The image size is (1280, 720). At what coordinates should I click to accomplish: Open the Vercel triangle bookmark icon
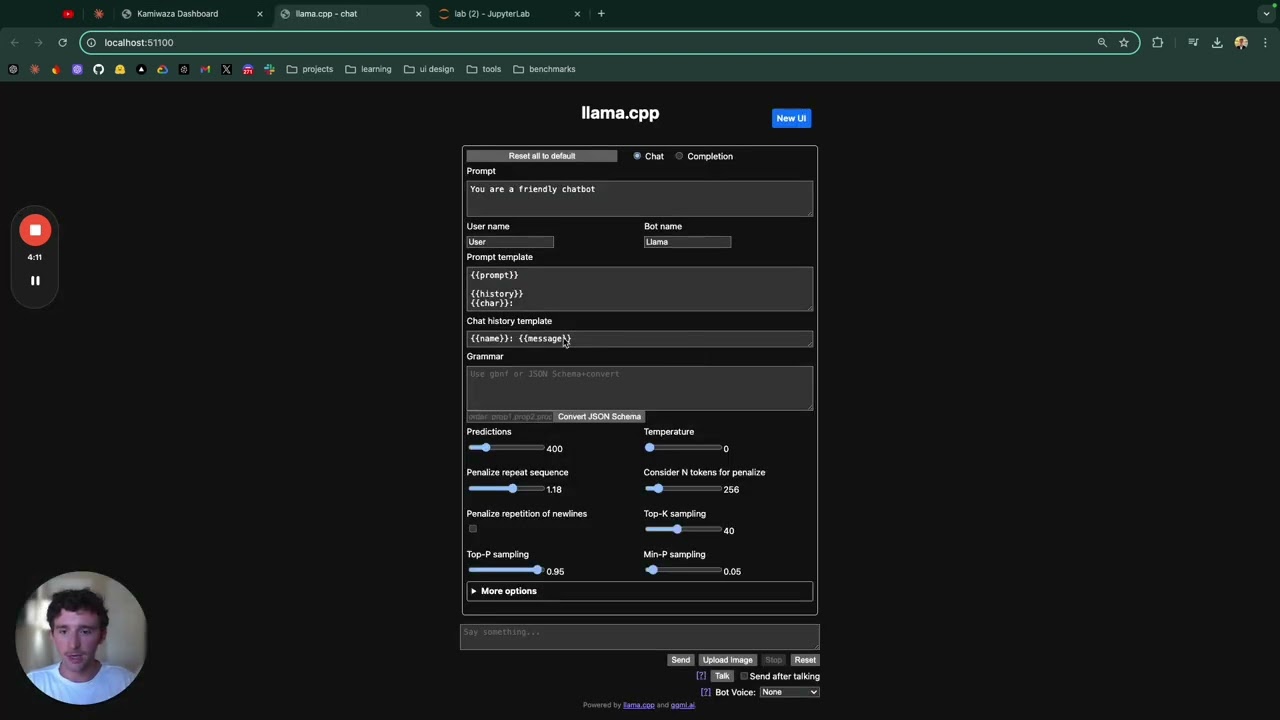[141, 69]
